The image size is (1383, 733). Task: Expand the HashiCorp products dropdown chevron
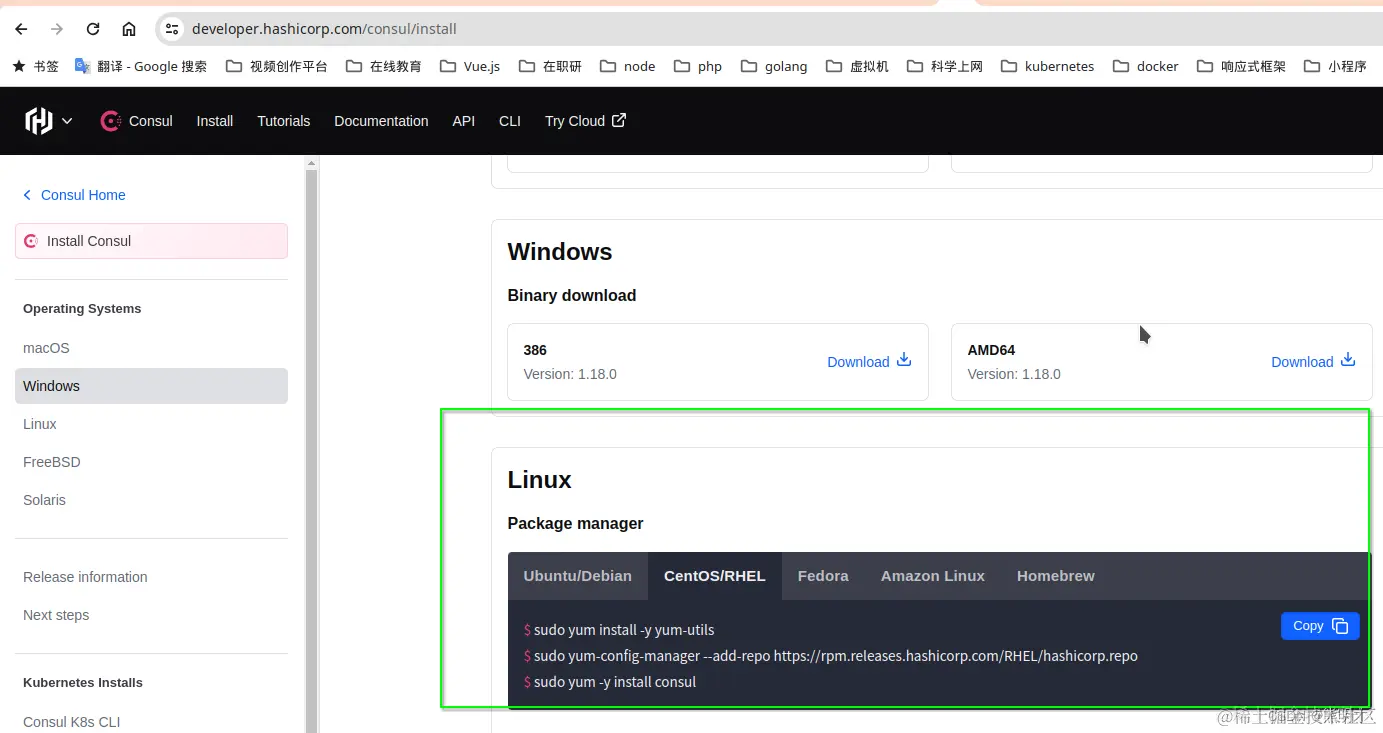tap(67, 121)
